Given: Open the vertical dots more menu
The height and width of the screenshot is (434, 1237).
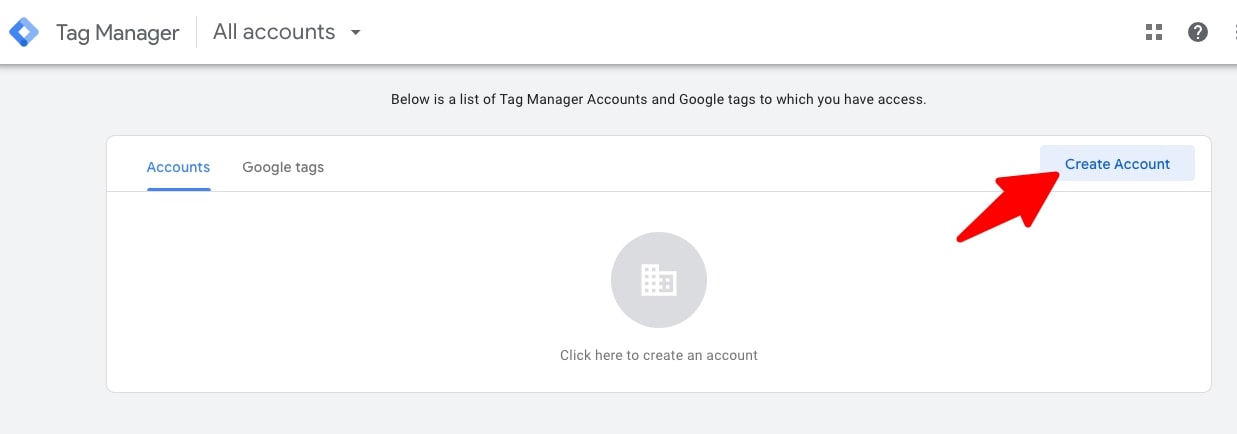Looking at the screenshot, I should [1233, 32].
